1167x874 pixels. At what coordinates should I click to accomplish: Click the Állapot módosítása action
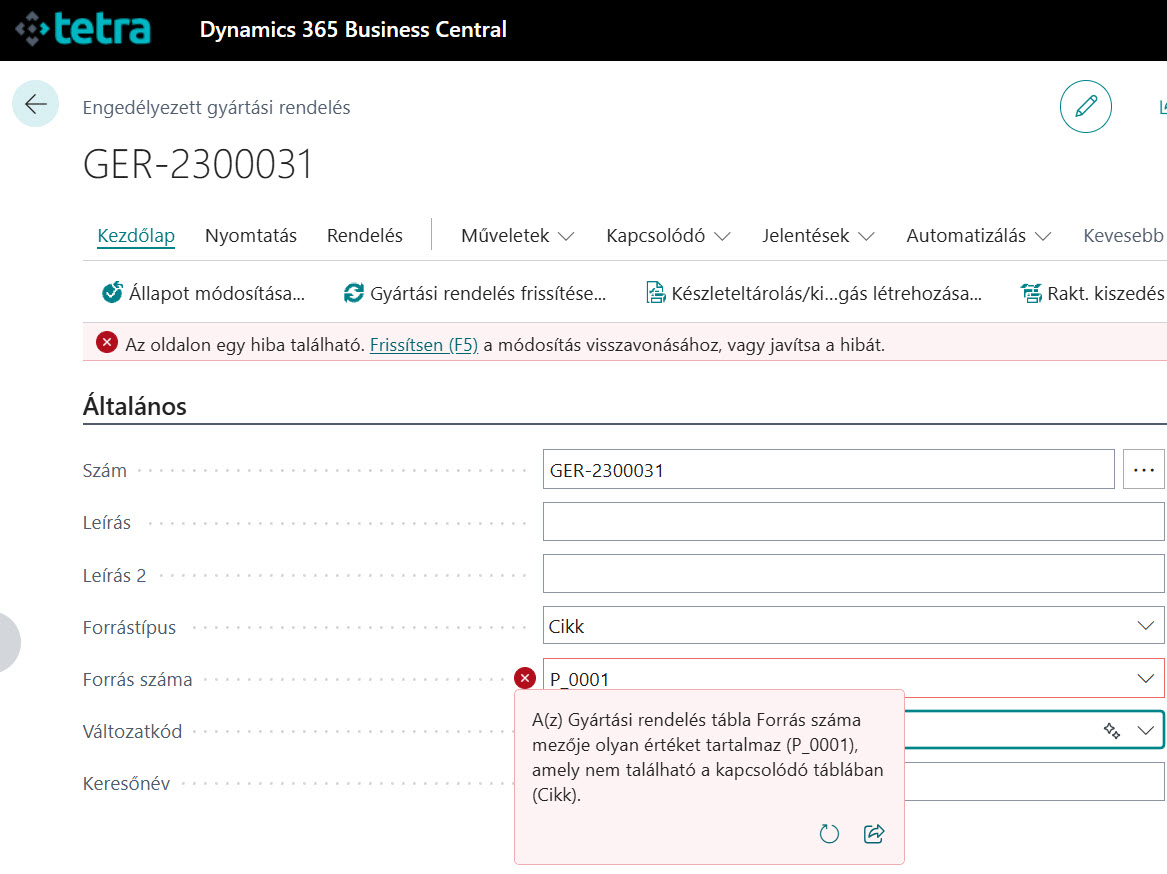[204, 293]
